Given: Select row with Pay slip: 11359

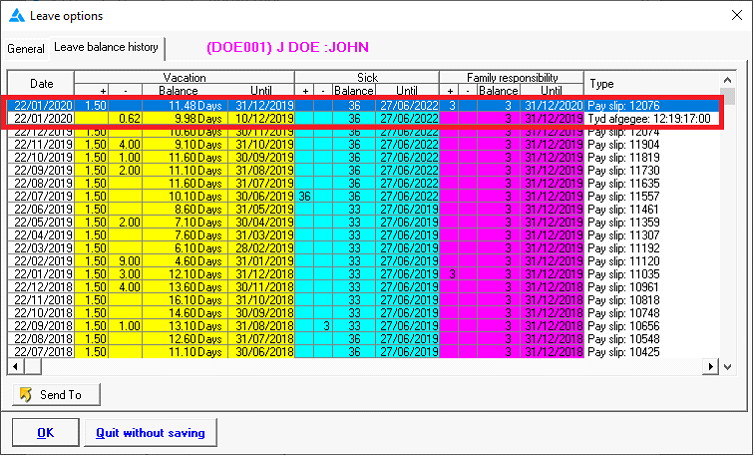Looking at the screenshot, I should point(364,222).
